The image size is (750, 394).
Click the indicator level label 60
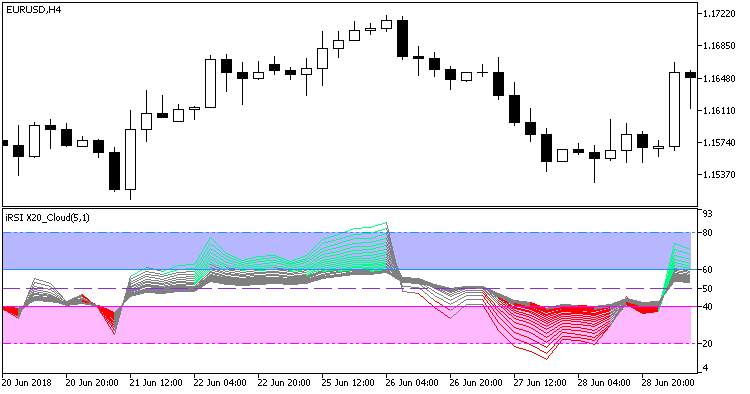708,270
